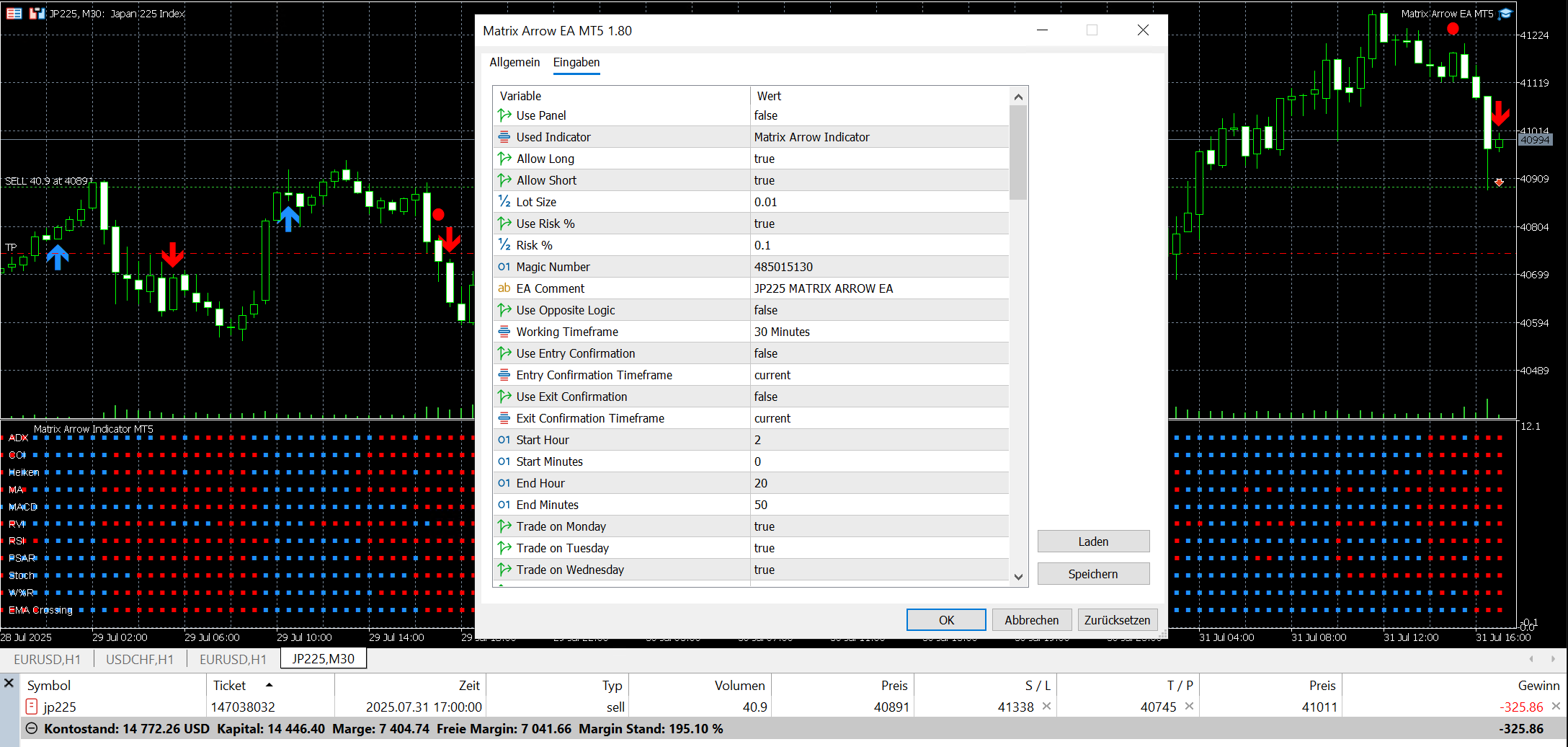Remove the stop loss with the X beside 41338

[x=1046, y=707]
